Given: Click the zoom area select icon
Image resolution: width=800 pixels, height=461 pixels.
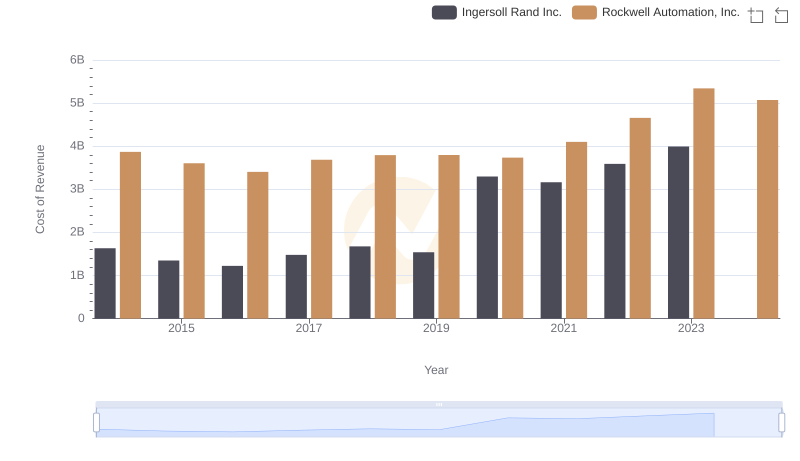Looking at the screenshot, I should pyautogui.click(x=756, y=15).
